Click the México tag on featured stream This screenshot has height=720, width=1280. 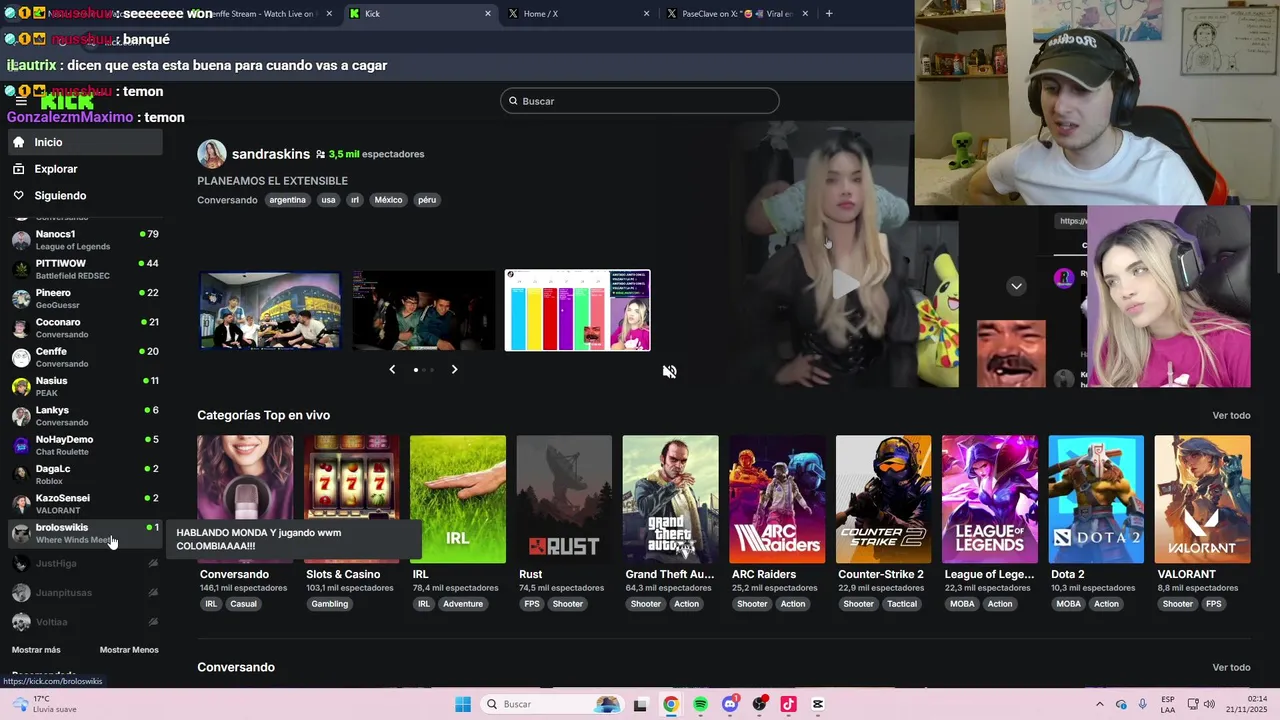(388, 200)
